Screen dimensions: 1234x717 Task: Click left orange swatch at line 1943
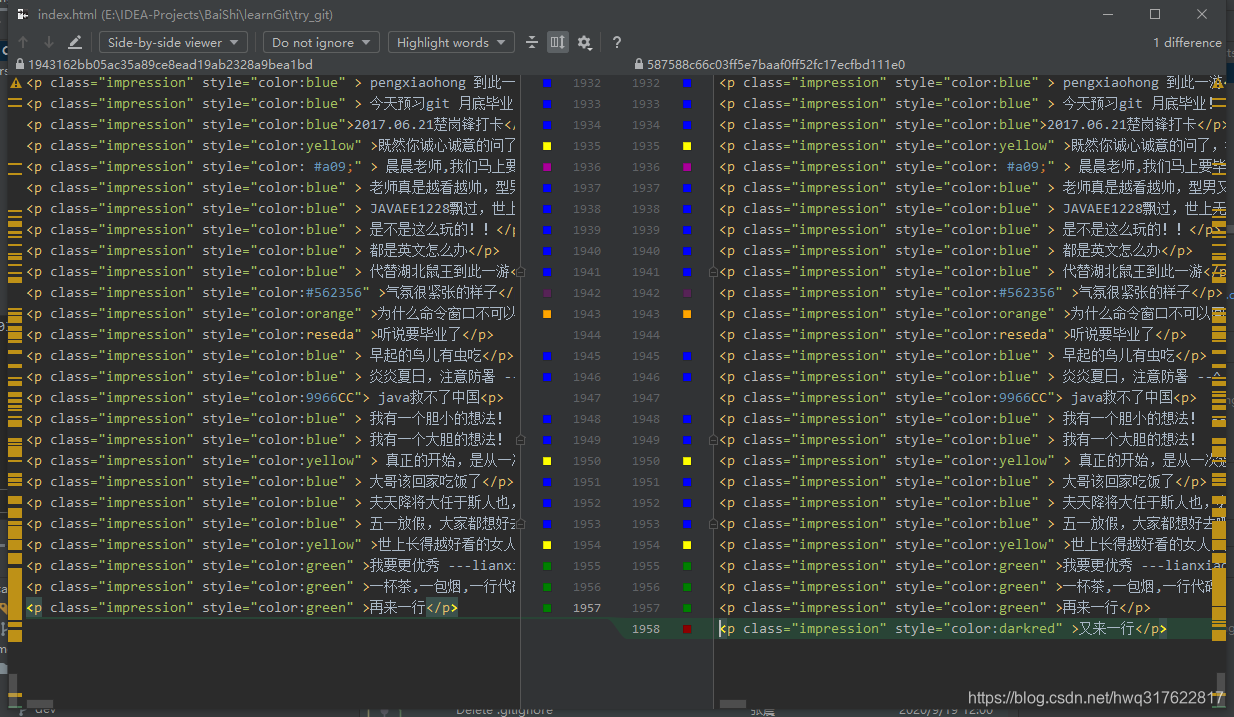pos(547,314)
